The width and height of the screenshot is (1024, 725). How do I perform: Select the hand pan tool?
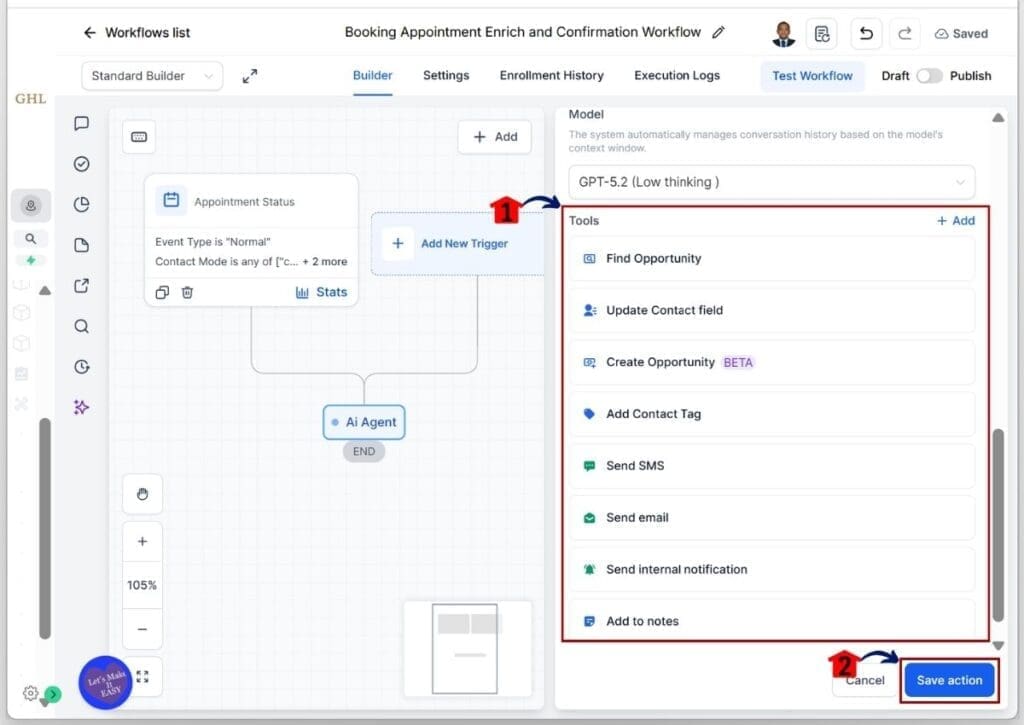tap(142, 494)
